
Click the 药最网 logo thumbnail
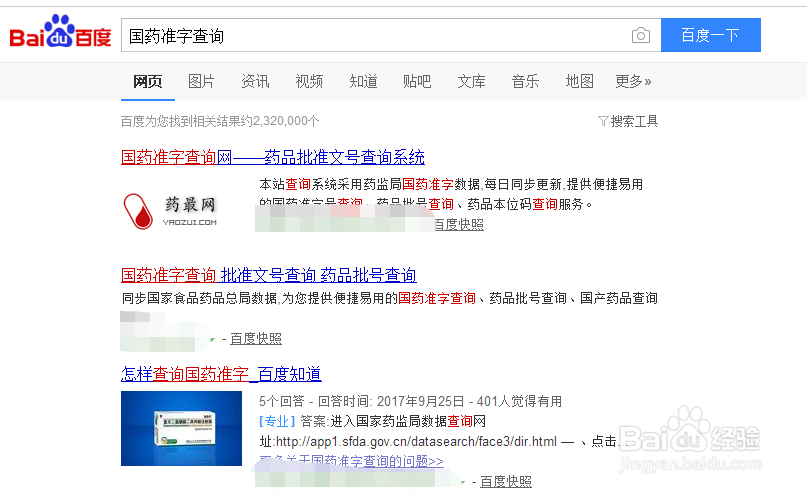(x=170, y=211)
